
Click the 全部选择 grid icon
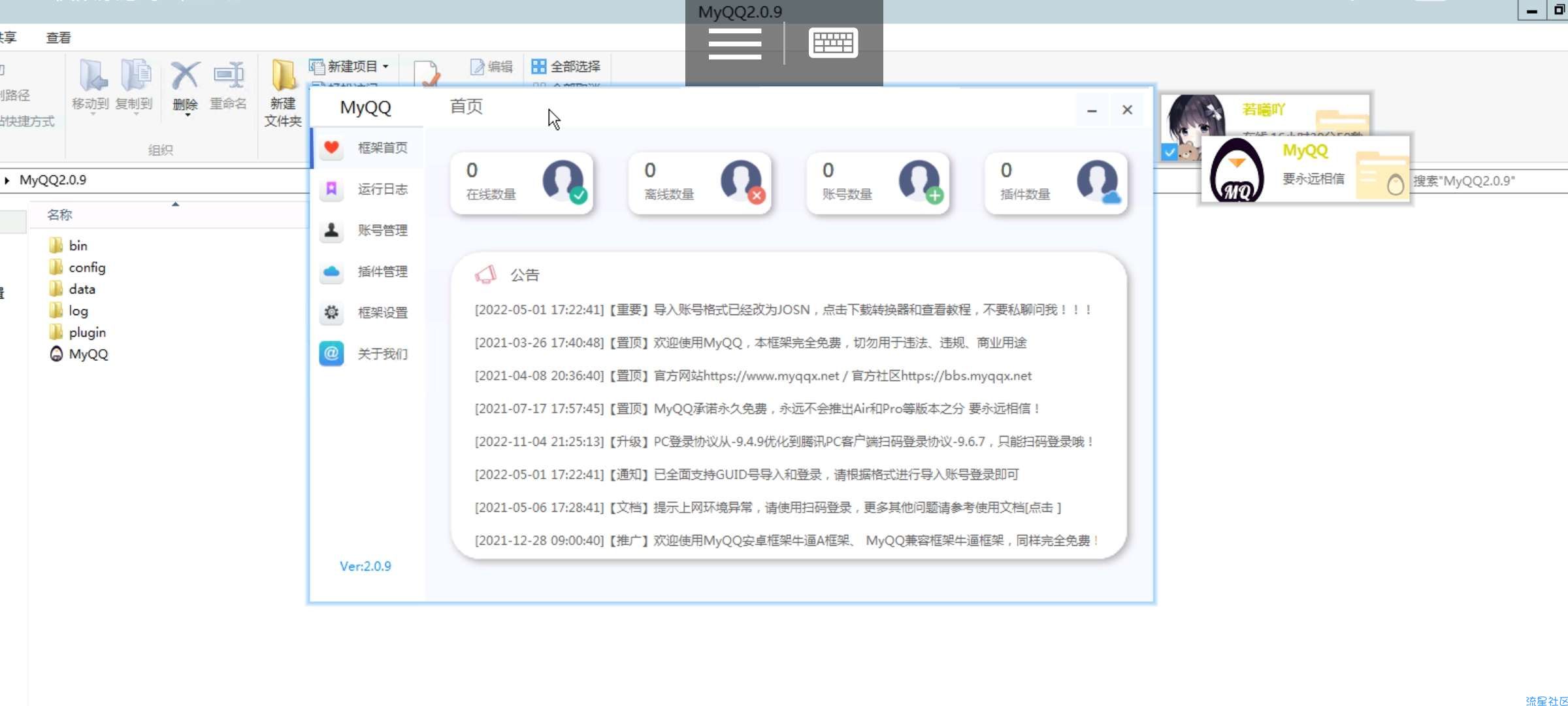tap(538, 66)
